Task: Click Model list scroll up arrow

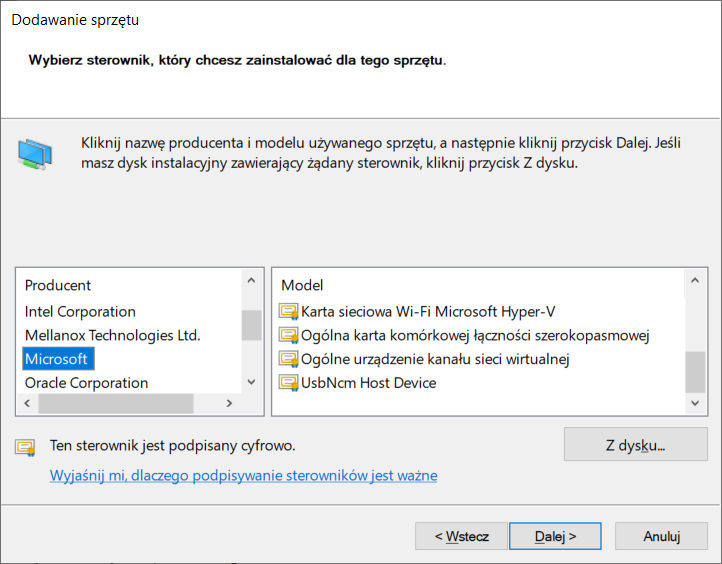Action: point(695,280)
